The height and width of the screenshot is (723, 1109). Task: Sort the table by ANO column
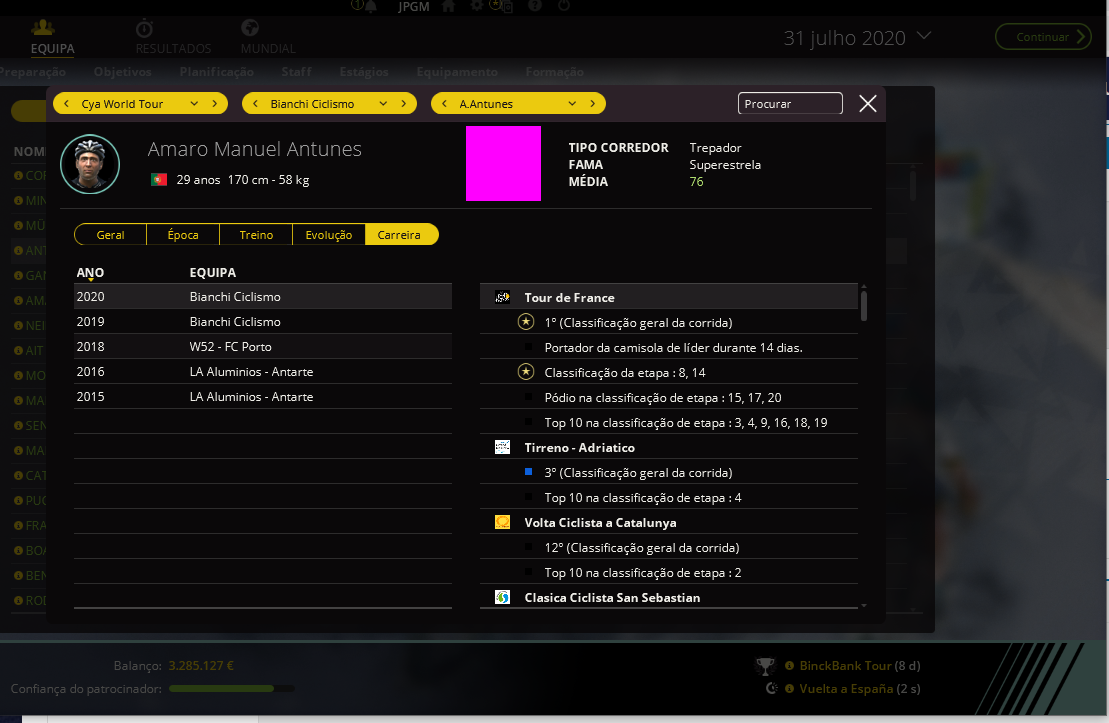point(90,272)
